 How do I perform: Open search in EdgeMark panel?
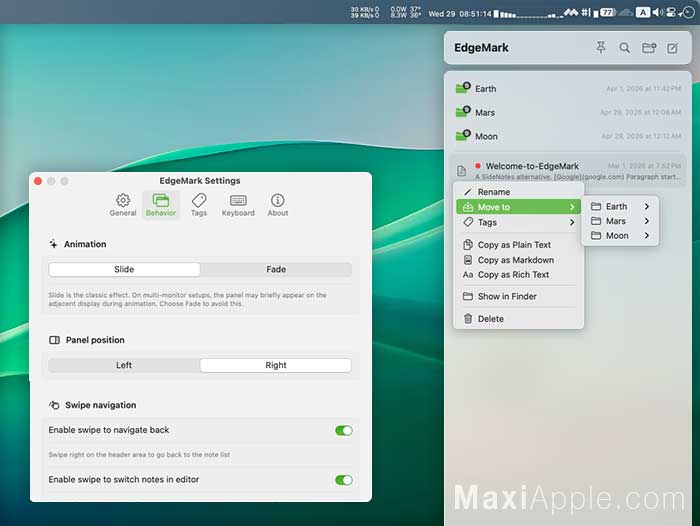(625, 48)
